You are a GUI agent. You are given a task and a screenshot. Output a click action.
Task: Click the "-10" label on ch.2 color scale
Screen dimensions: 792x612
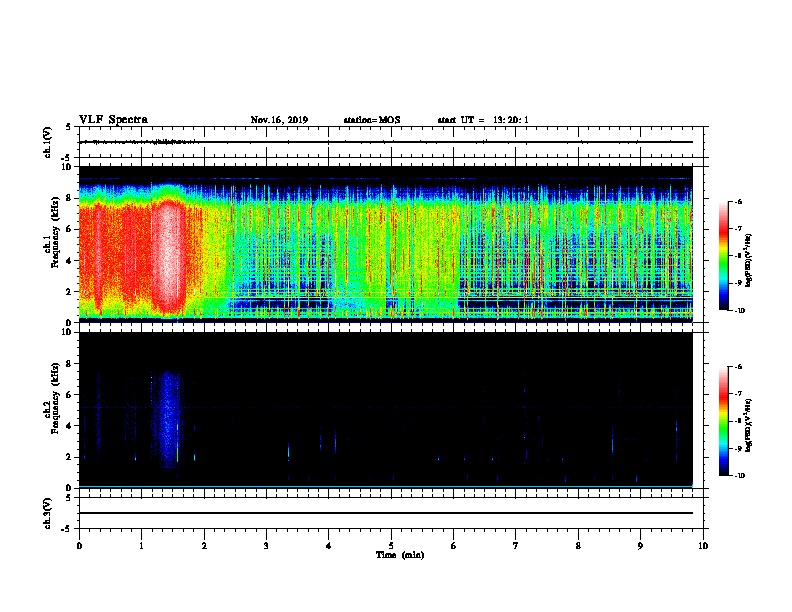(739, 476)
